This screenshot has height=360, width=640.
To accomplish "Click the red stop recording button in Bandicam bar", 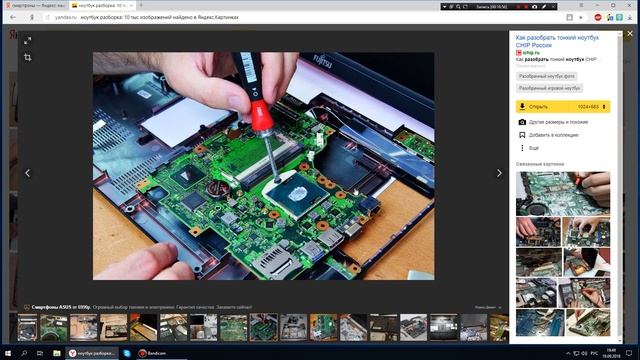I will [x=526, y=7].
